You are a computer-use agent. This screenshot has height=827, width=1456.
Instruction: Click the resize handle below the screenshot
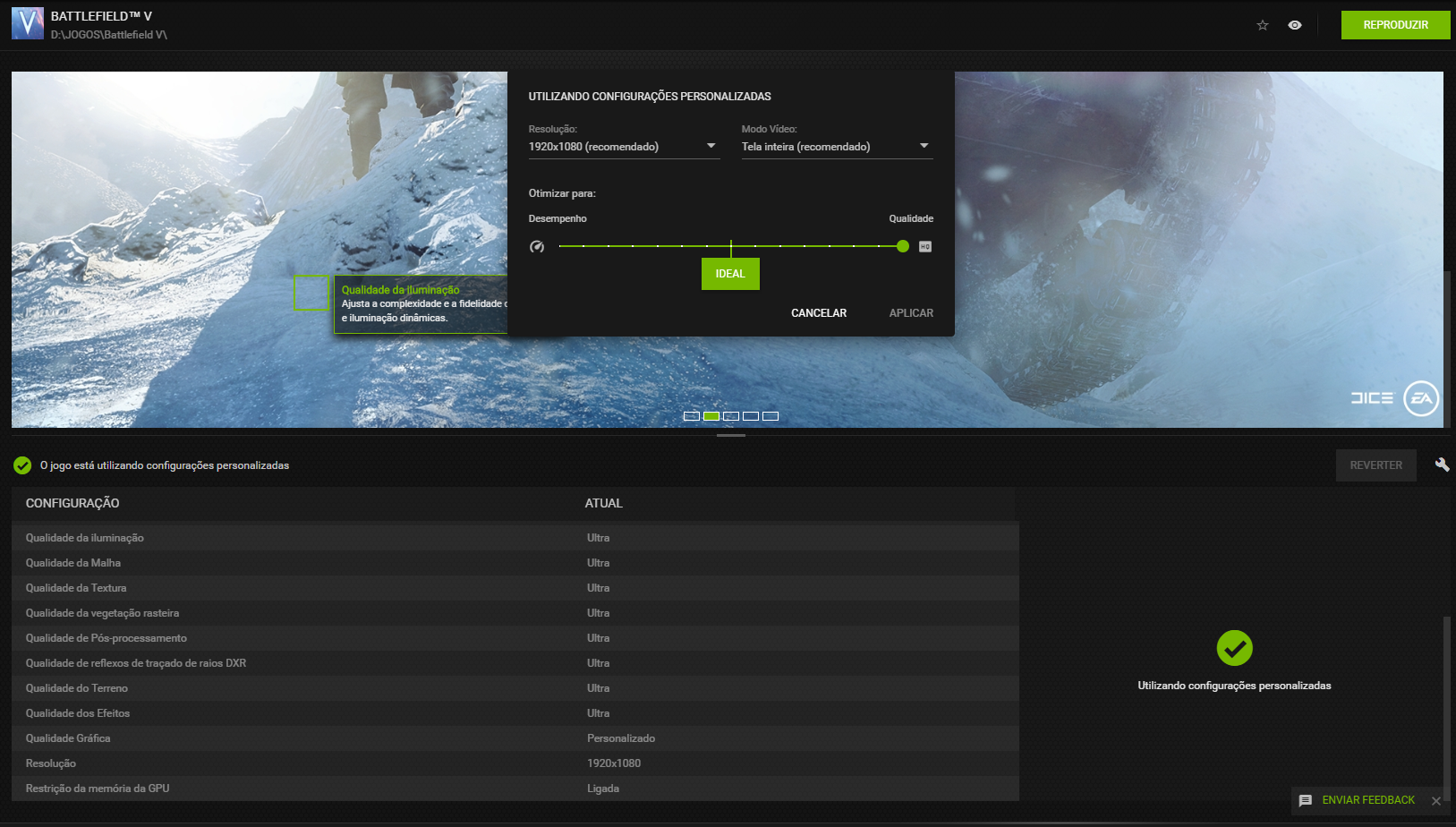(731, 435)
